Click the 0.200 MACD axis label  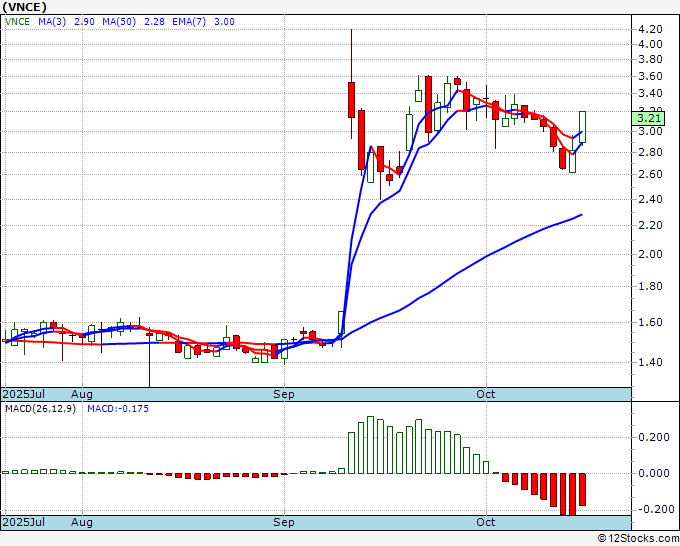(654, 437)
